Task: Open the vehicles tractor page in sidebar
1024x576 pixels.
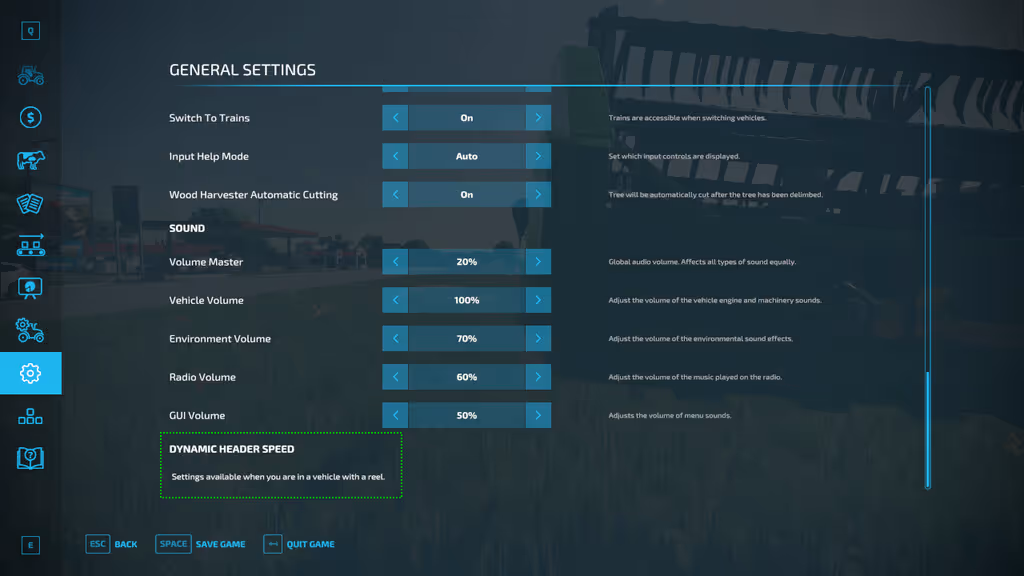Action: click(x=30, y=75)
